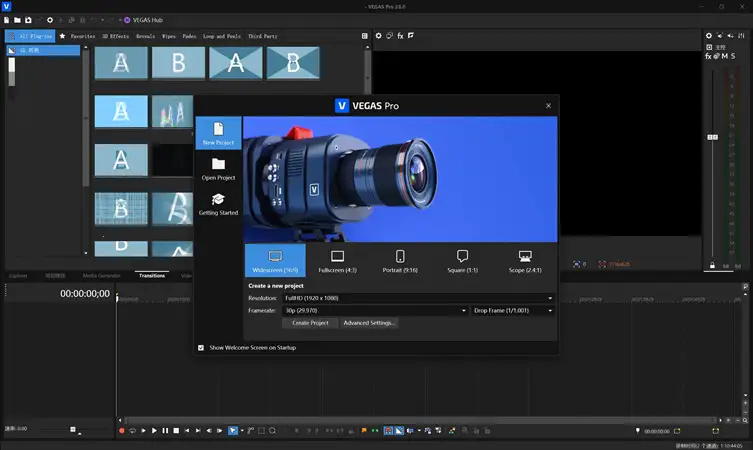Uncheck Show Welcome Screen on Startup
753x450 pixels.
coord(201,348)
